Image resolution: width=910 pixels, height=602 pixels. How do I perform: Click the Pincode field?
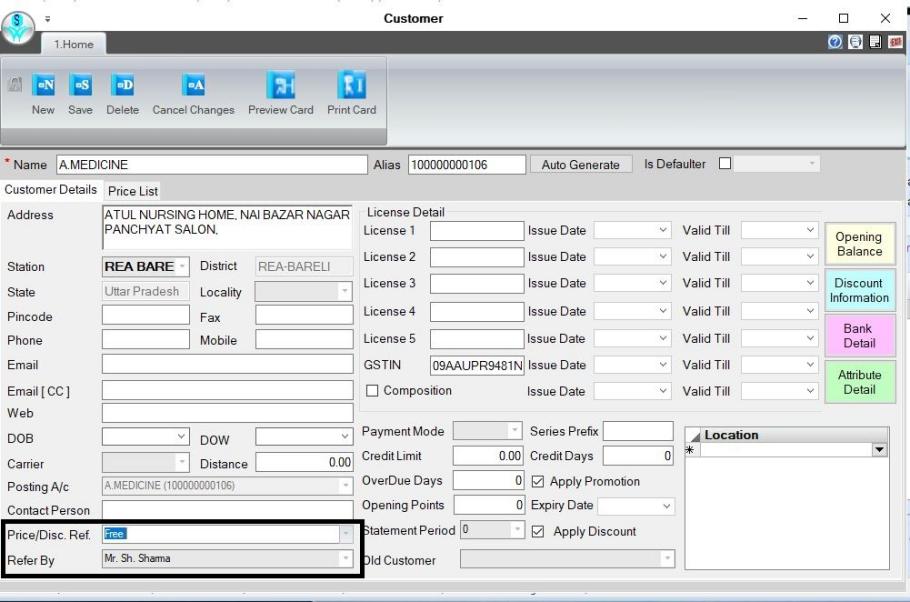(146, 316)
